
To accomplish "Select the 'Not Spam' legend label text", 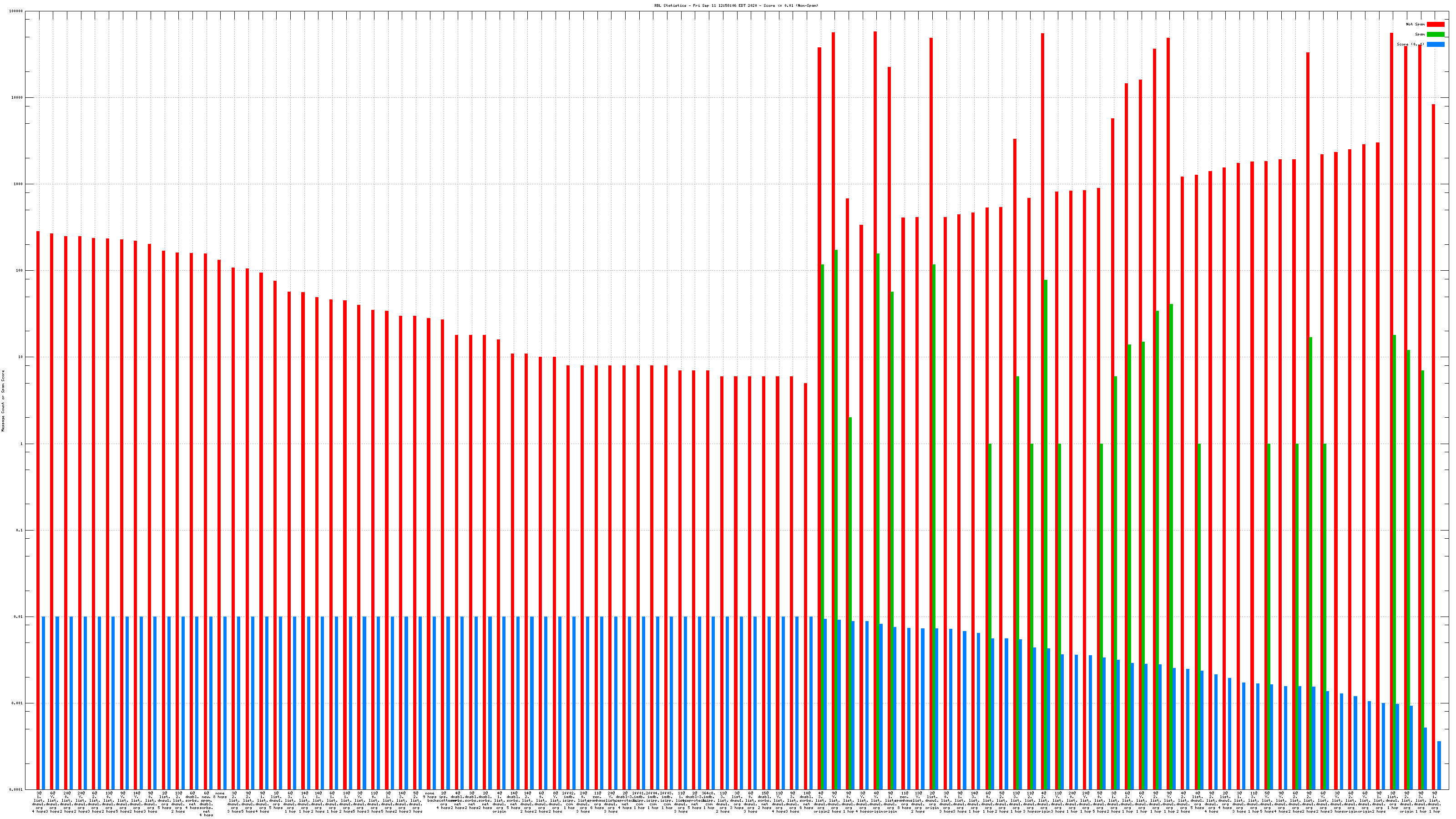I will pyautogui.click(x=1416, y=24).
